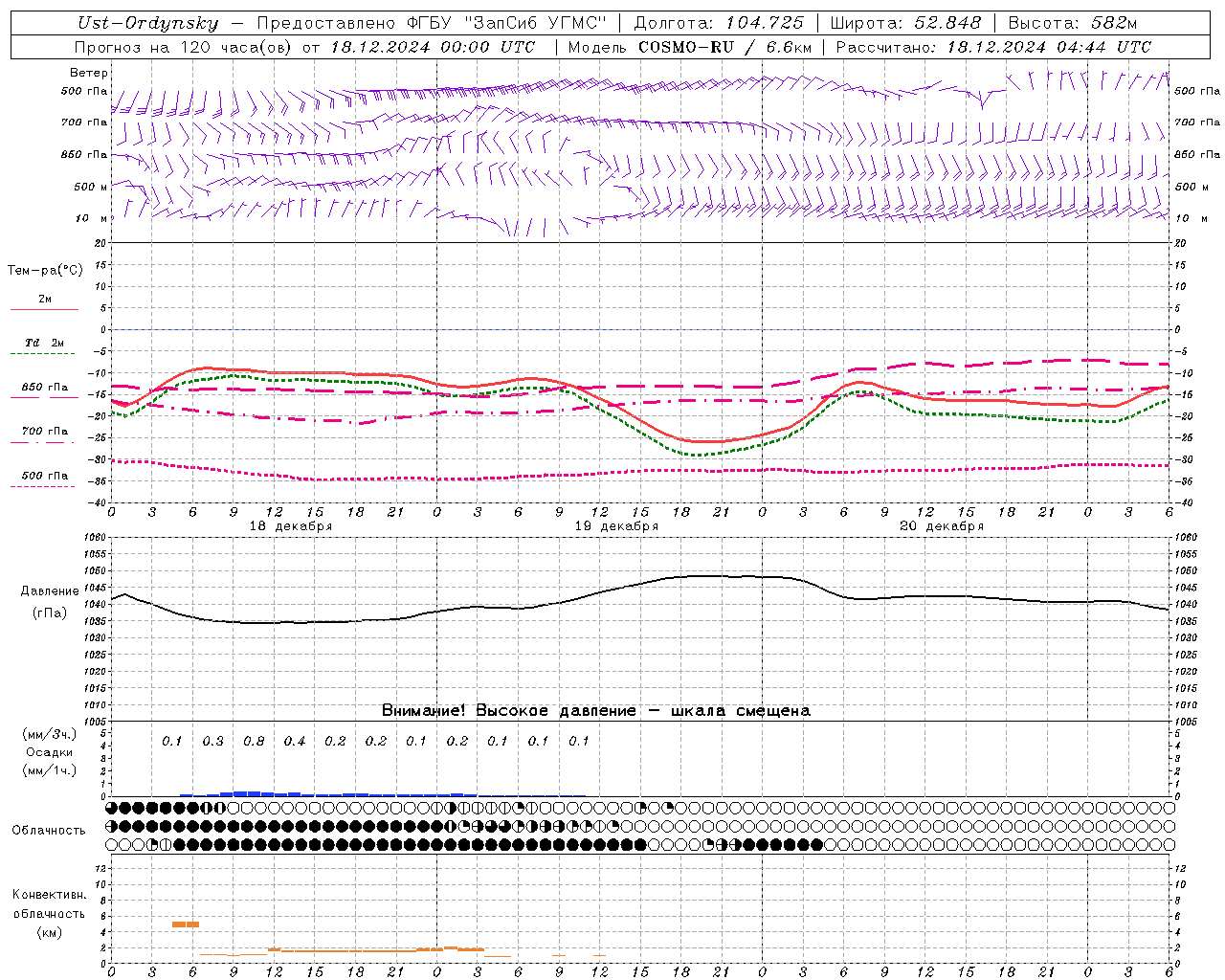Select the "Высота: 582м" elevation text
The image size is (1225, 980).
click(1073, 23)
